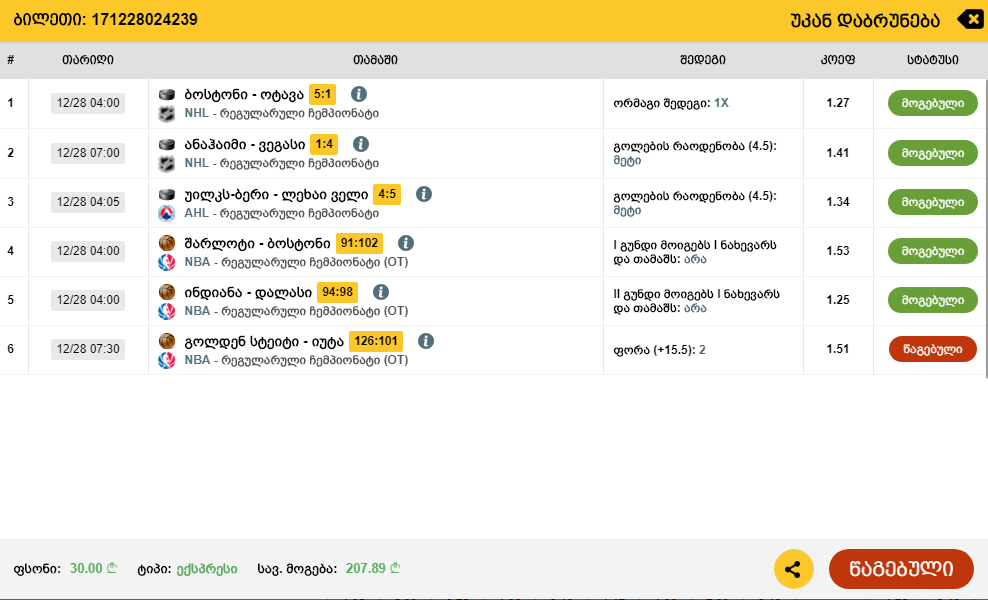988x600 pixels.
Task: Click score 5:1 badge
Action: (322, 95)
